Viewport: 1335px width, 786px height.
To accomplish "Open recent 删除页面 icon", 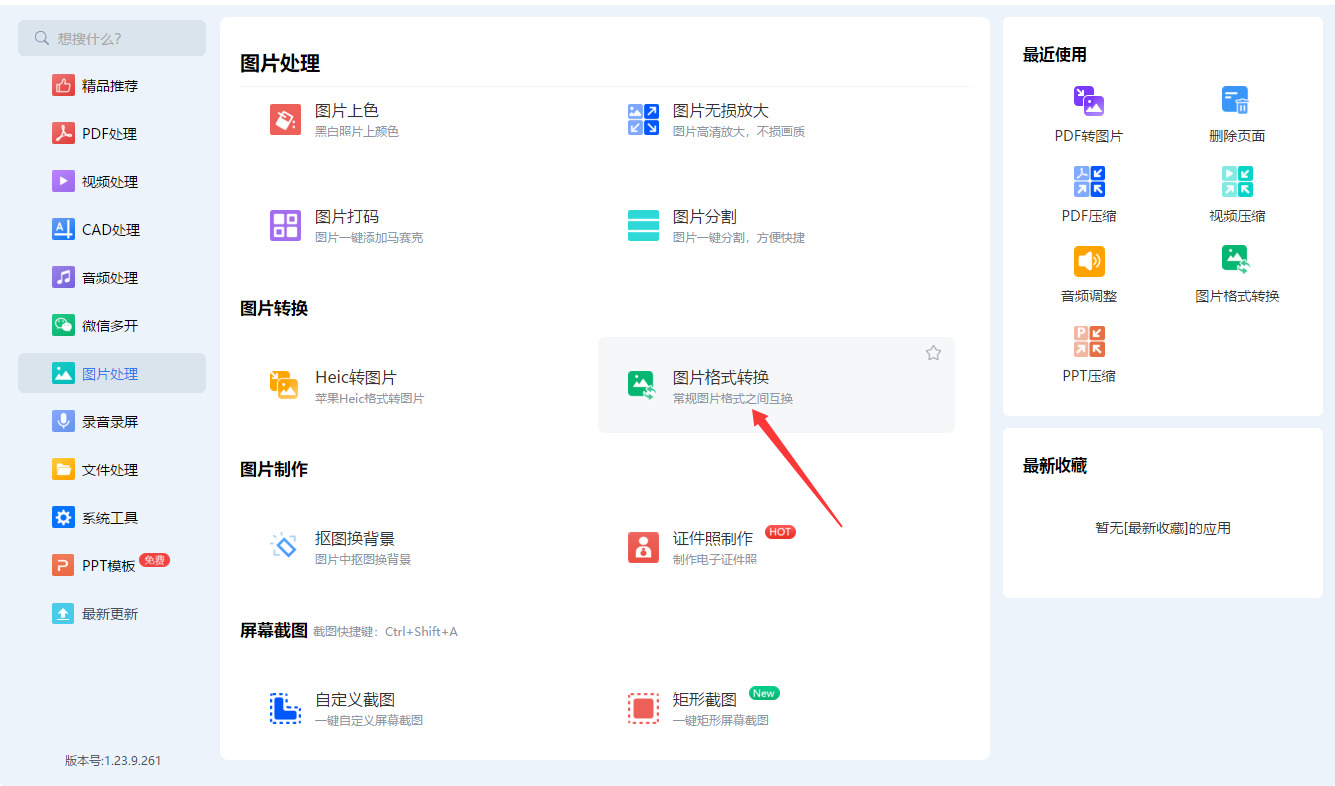I will (x=1237, y=101).
